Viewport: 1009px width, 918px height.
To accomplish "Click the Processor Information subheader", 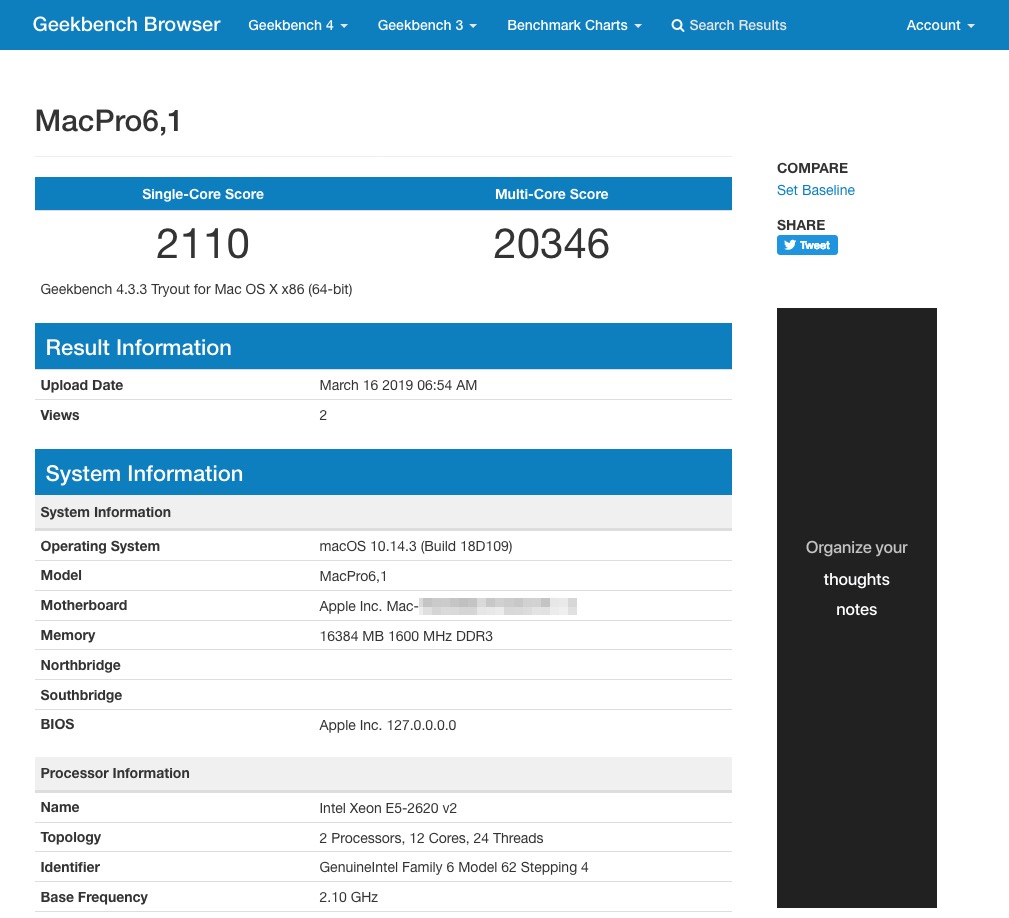I will (384, 773).
